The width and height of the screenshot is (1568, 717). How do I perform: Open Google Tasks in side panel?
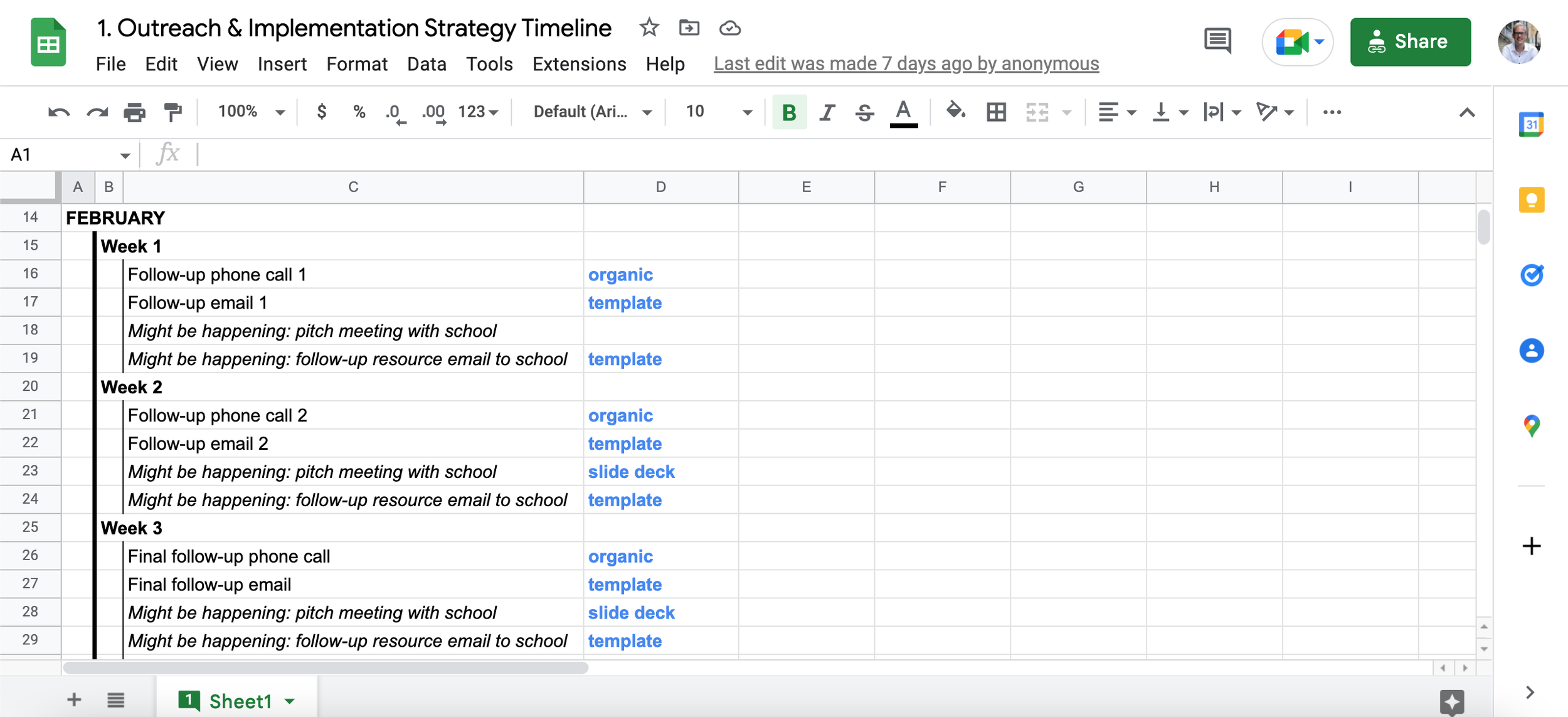click(1531, 275)
